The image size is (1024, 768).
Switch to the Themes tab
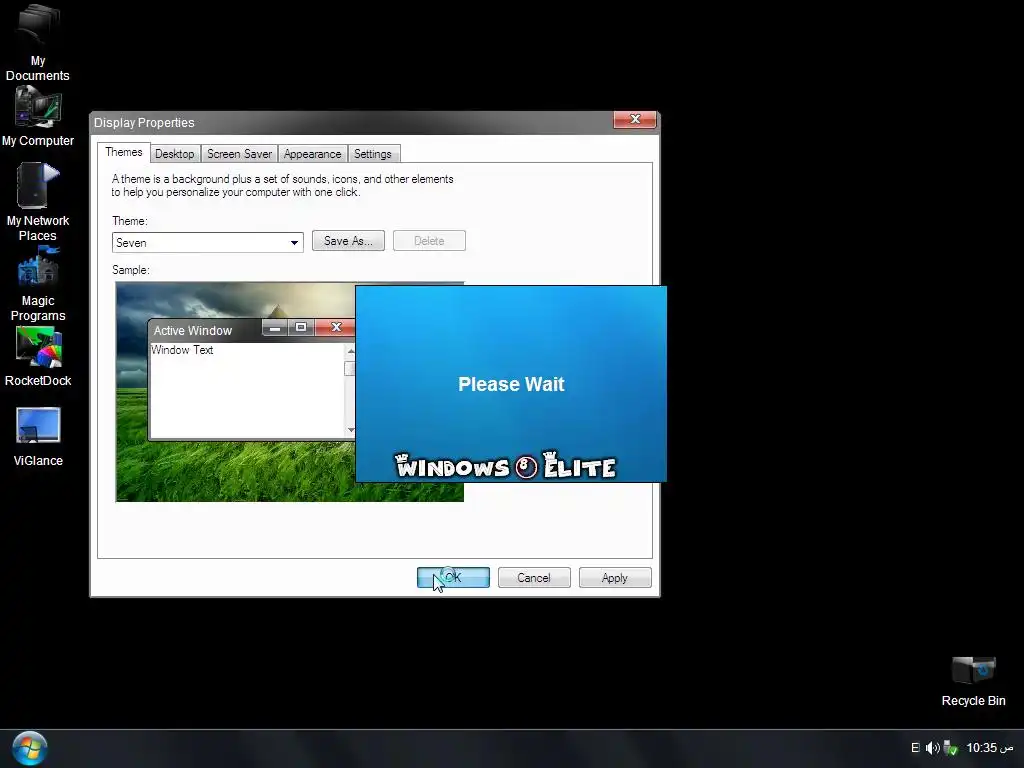point(123,152)
